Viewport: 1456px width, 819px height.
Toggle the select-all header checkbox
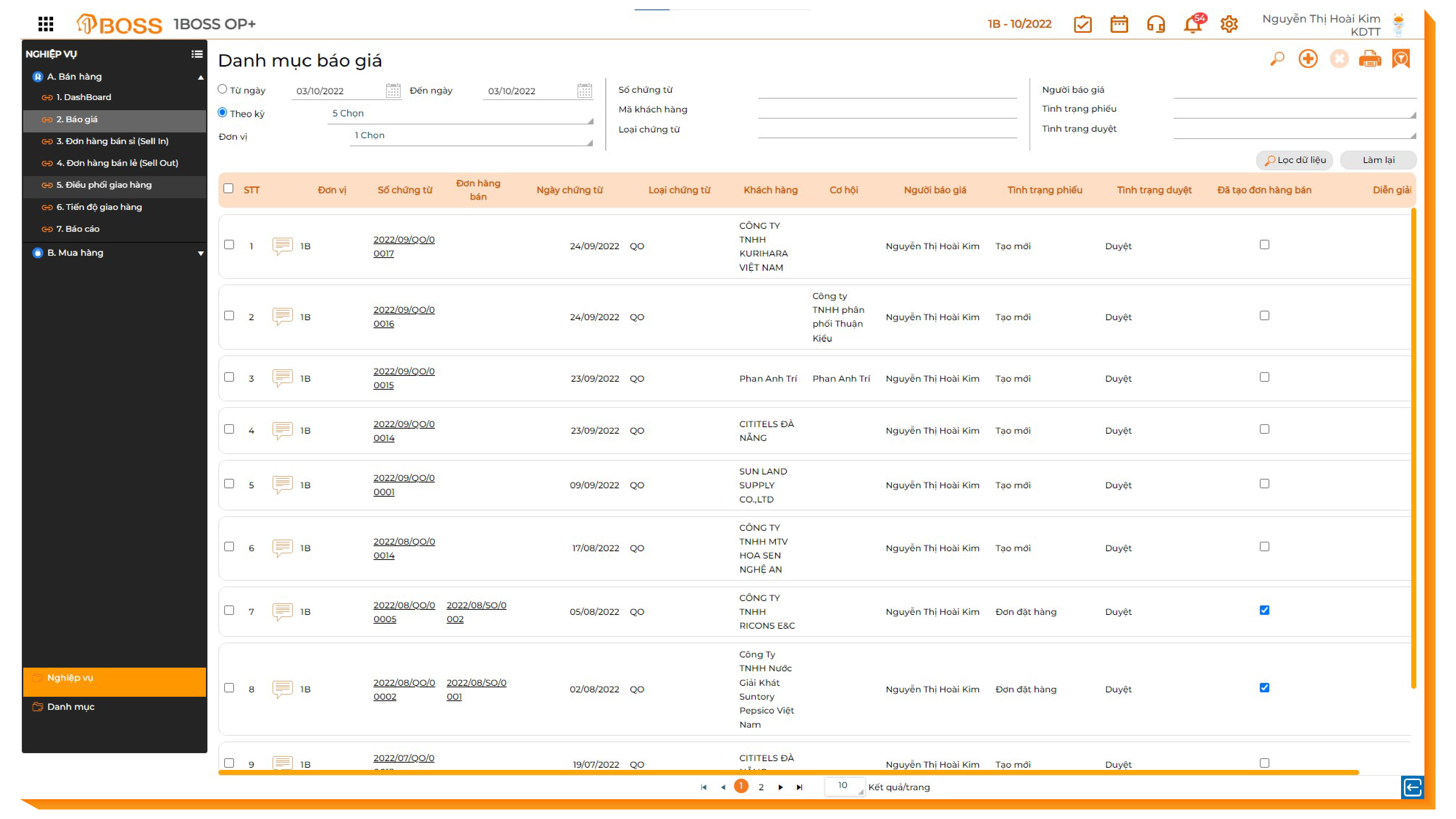click(228, 189)
